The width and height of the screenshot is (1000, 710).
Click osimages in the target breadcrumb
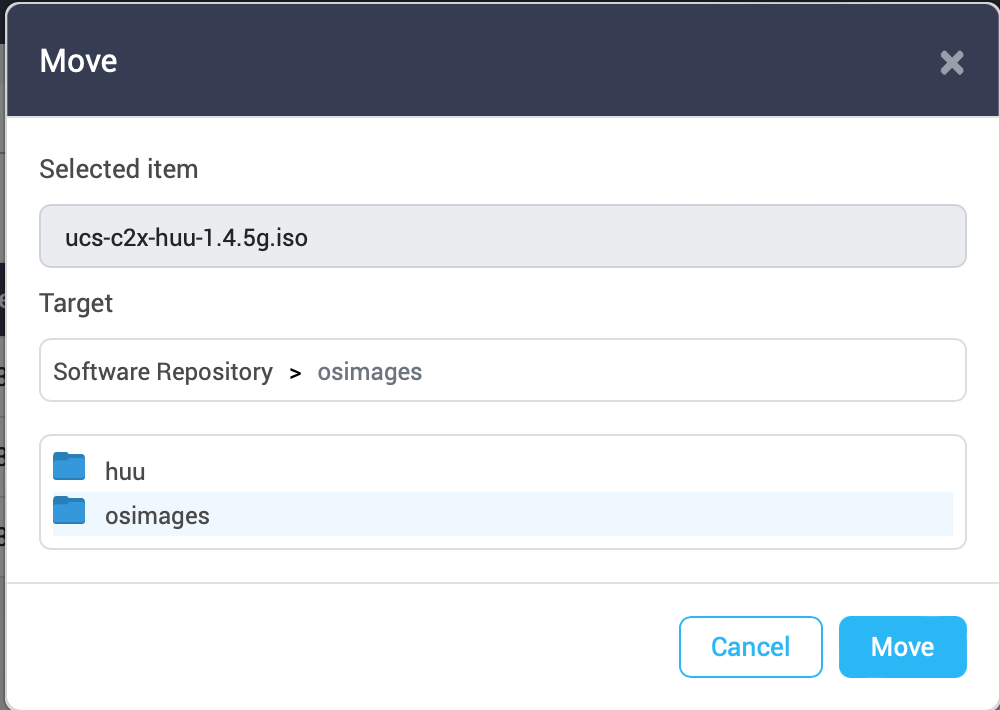[370, 372]
